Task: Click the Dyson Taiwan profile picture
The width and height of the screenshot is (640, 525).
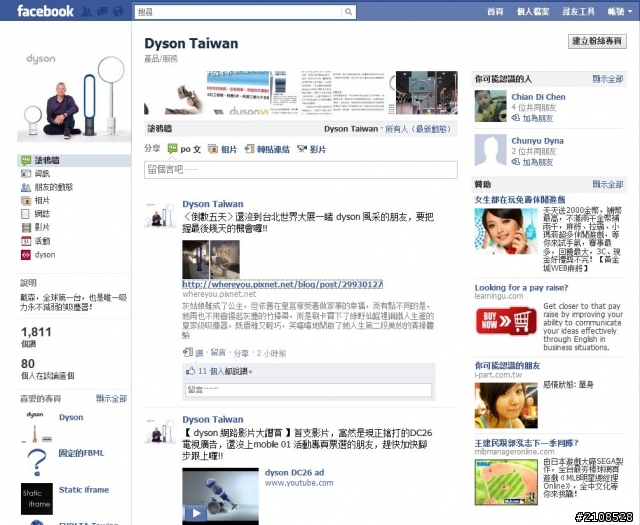Action: pyautogui.click(x=74, y=96)
